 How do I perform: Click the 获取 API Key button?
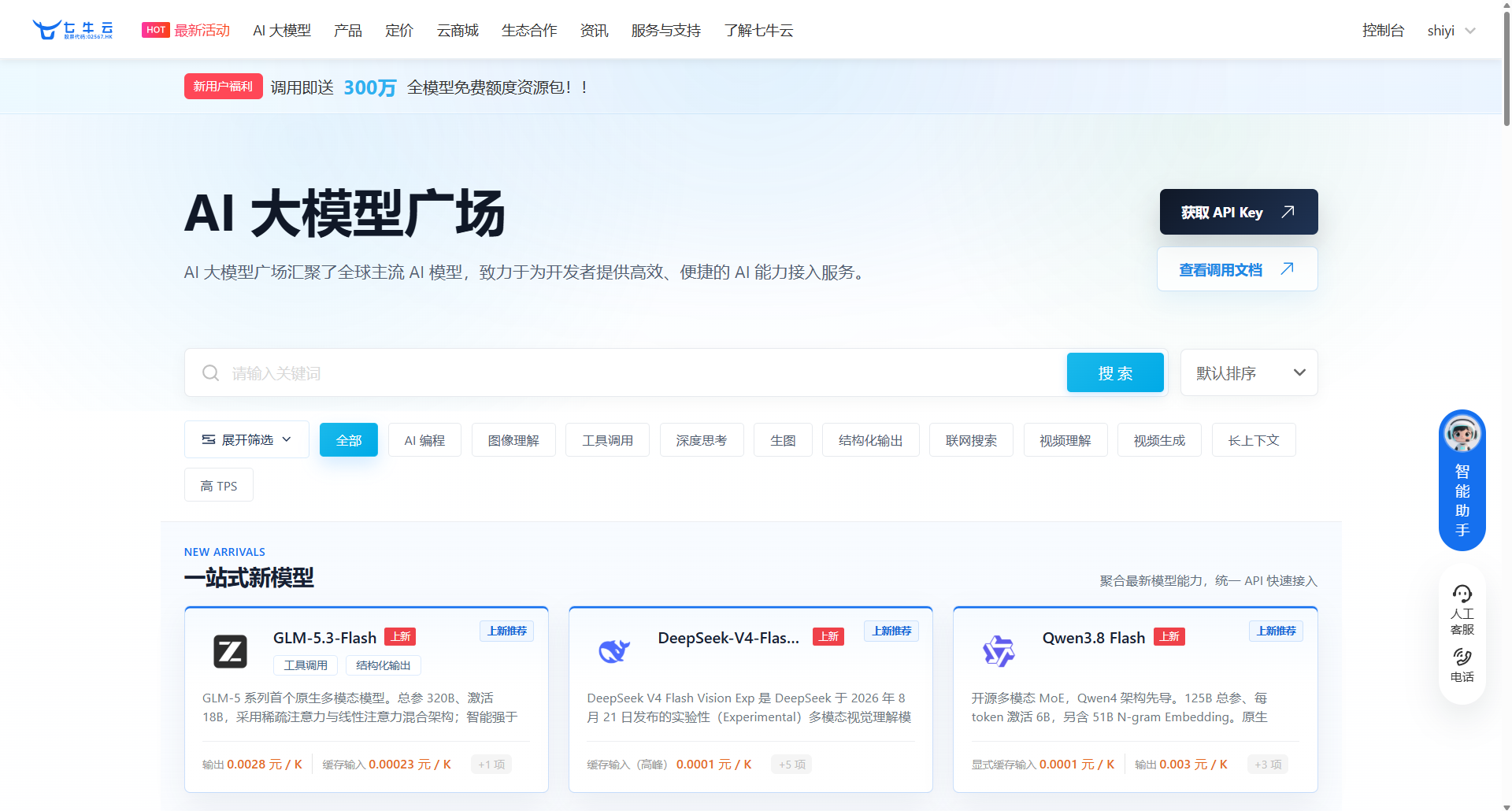pos(1239,212)
